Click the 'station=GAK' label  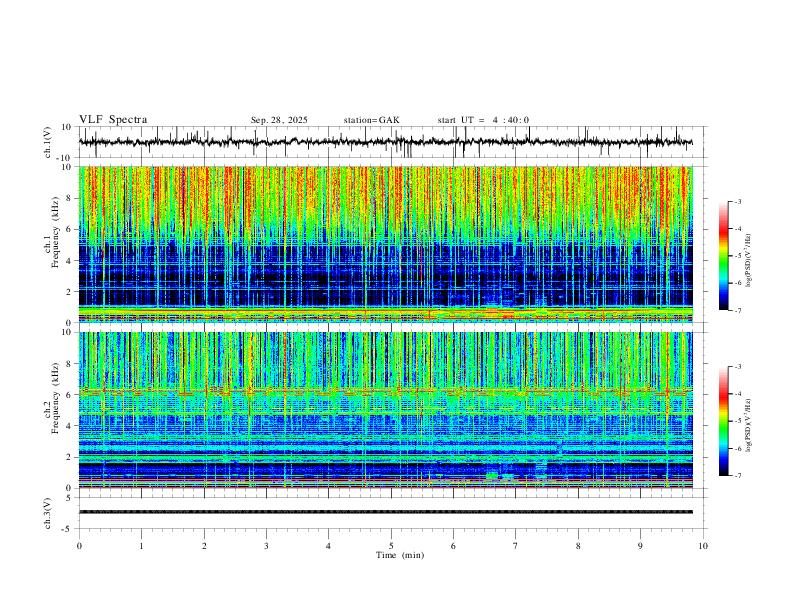[x=371, y=120]
